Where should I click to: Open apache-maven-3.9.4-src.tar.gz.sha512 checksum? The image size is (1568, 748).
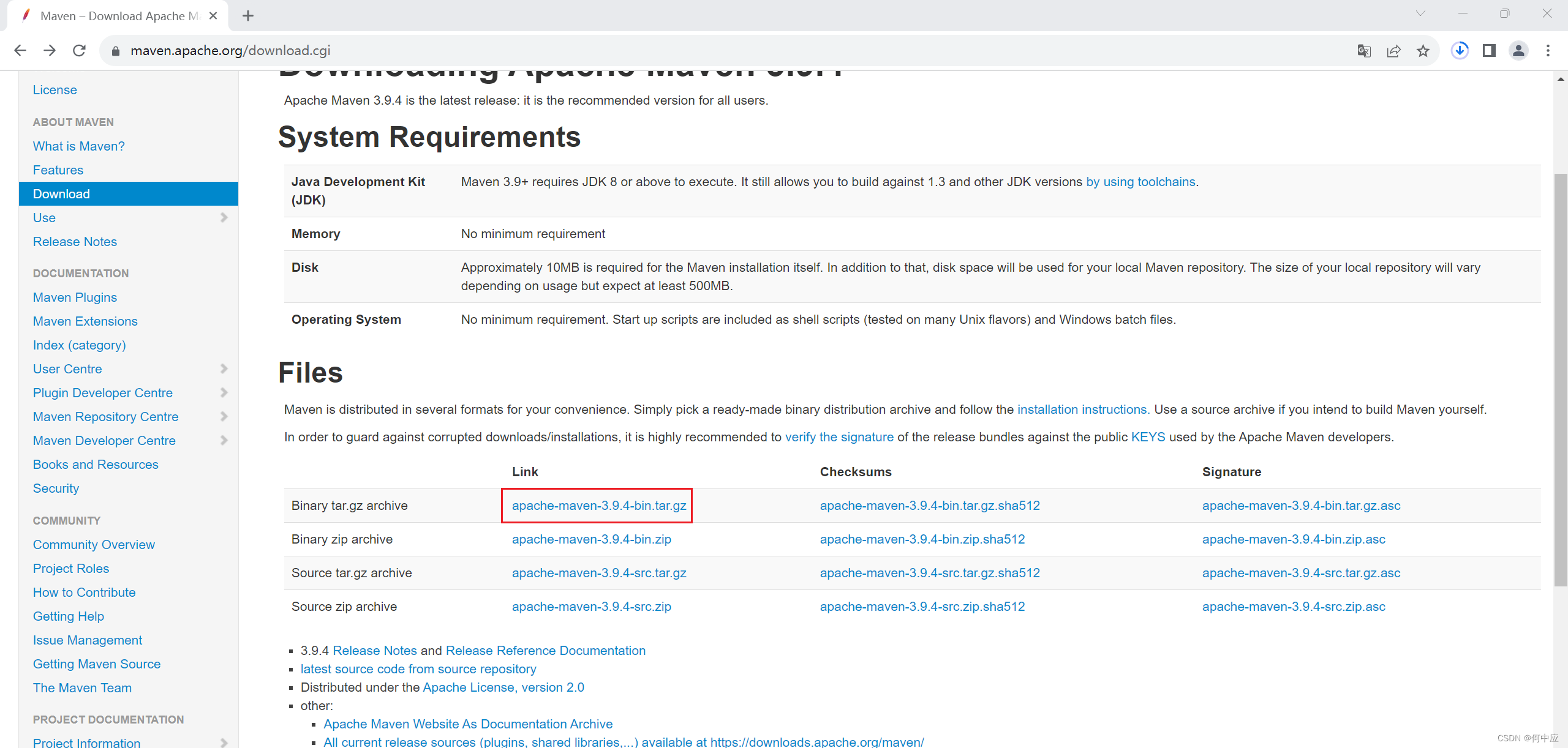(x=930, y=573)
